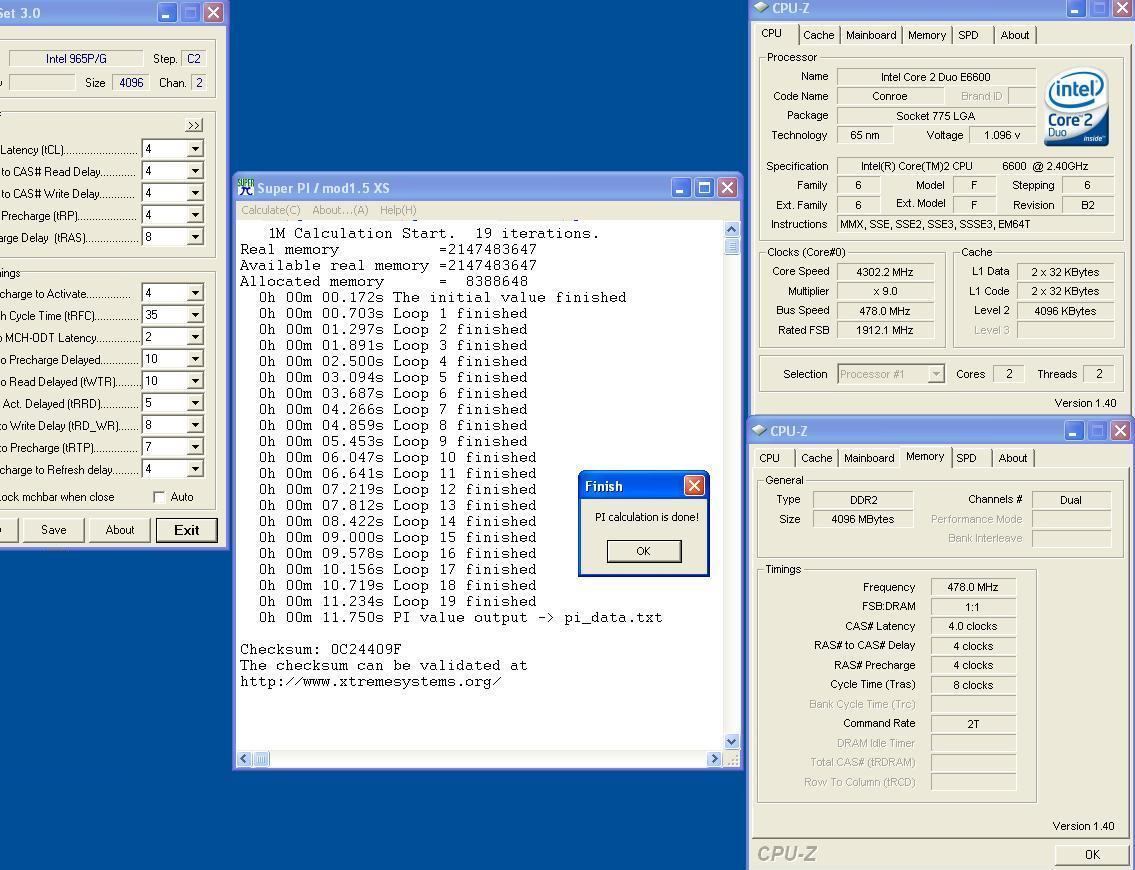Minimize the lower CPU-Z Memory window

tap(1073, 431)
